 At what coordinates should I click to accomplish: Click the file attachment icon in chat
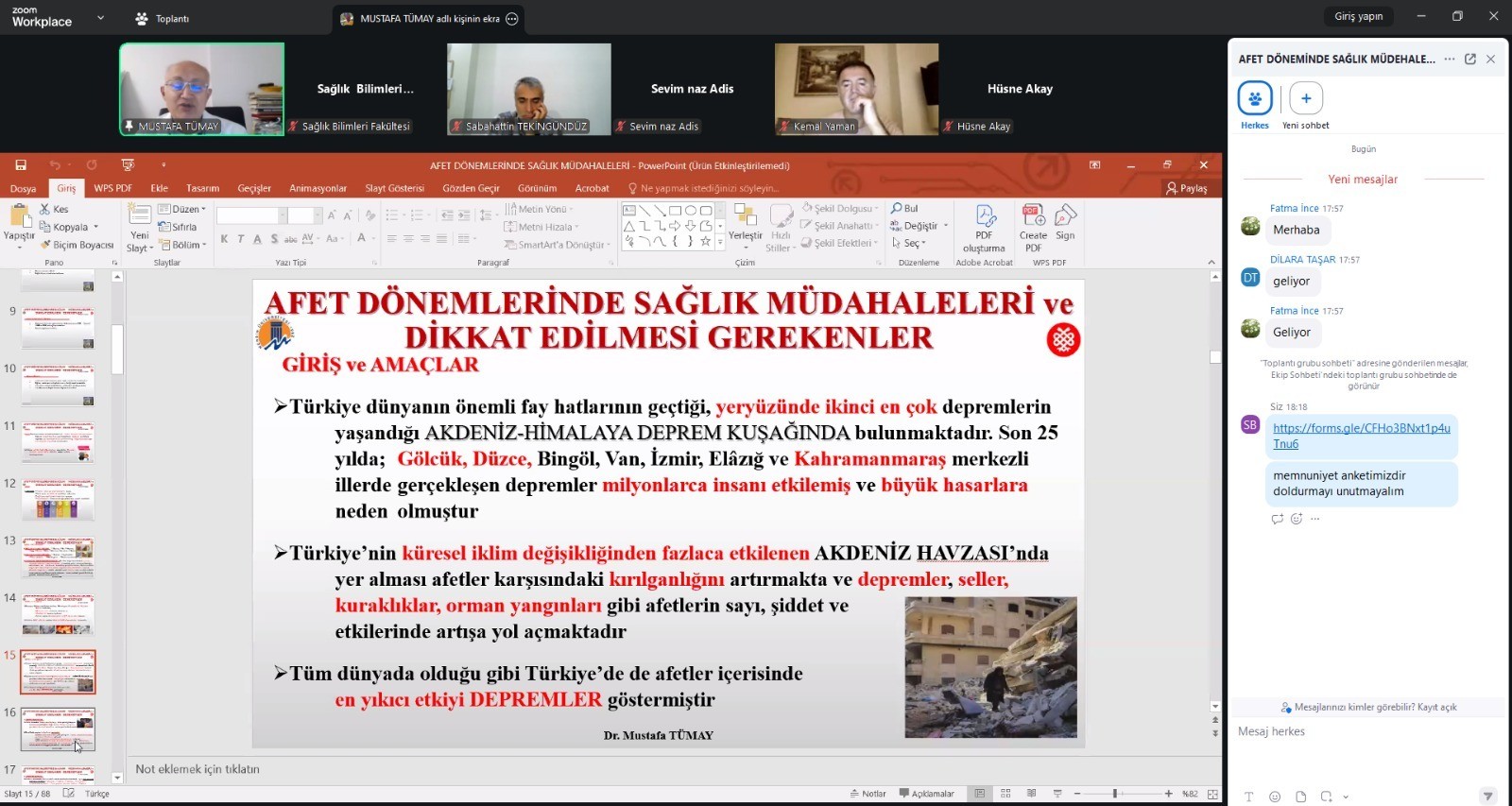1300,797
